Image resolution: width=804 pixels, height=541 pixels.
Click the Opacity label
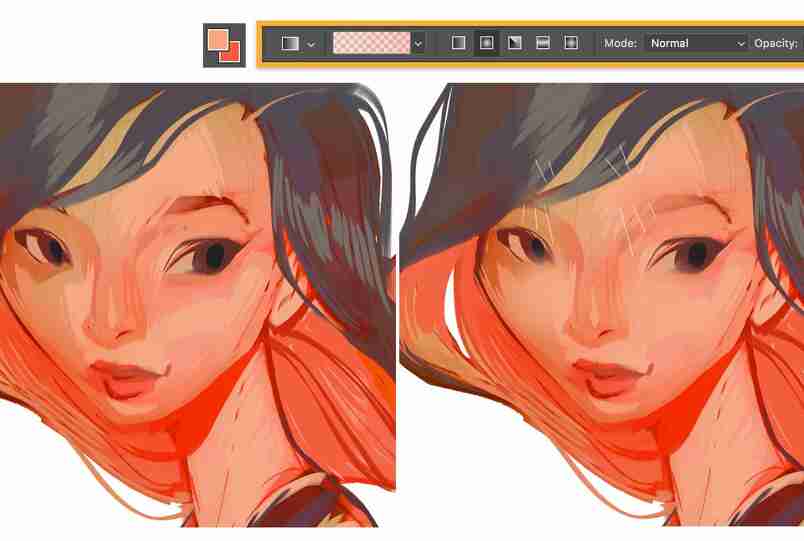click(x=776, y=44)
